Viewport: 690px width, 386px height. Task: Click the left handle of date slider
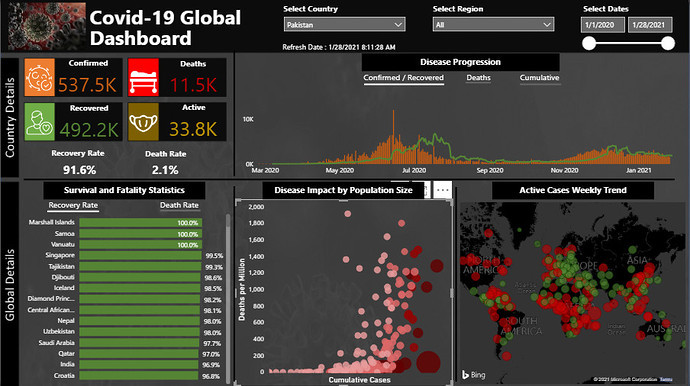coord(589,43)
